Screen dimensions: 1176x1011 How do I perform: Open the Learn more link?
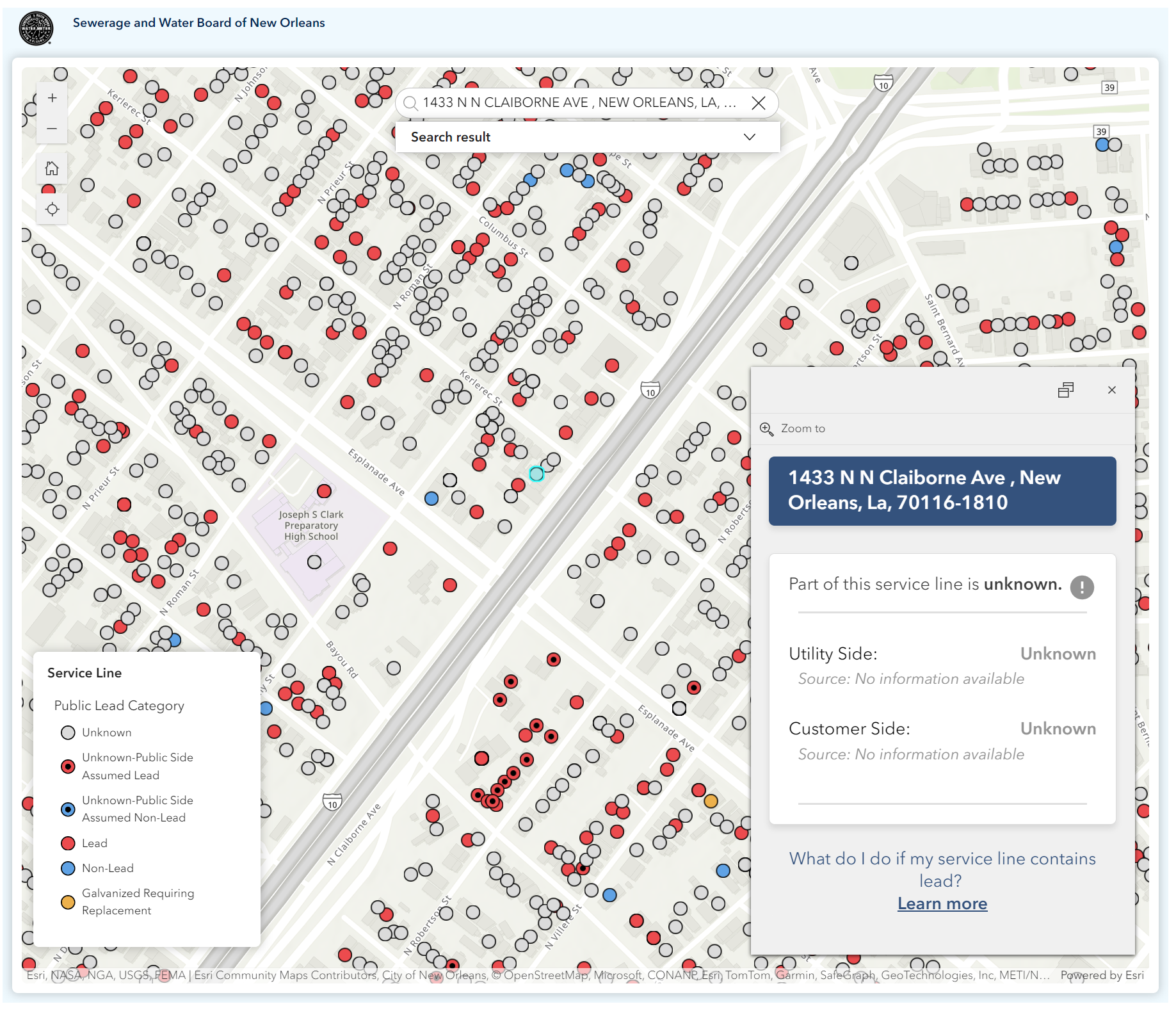[x=941, y=903]
